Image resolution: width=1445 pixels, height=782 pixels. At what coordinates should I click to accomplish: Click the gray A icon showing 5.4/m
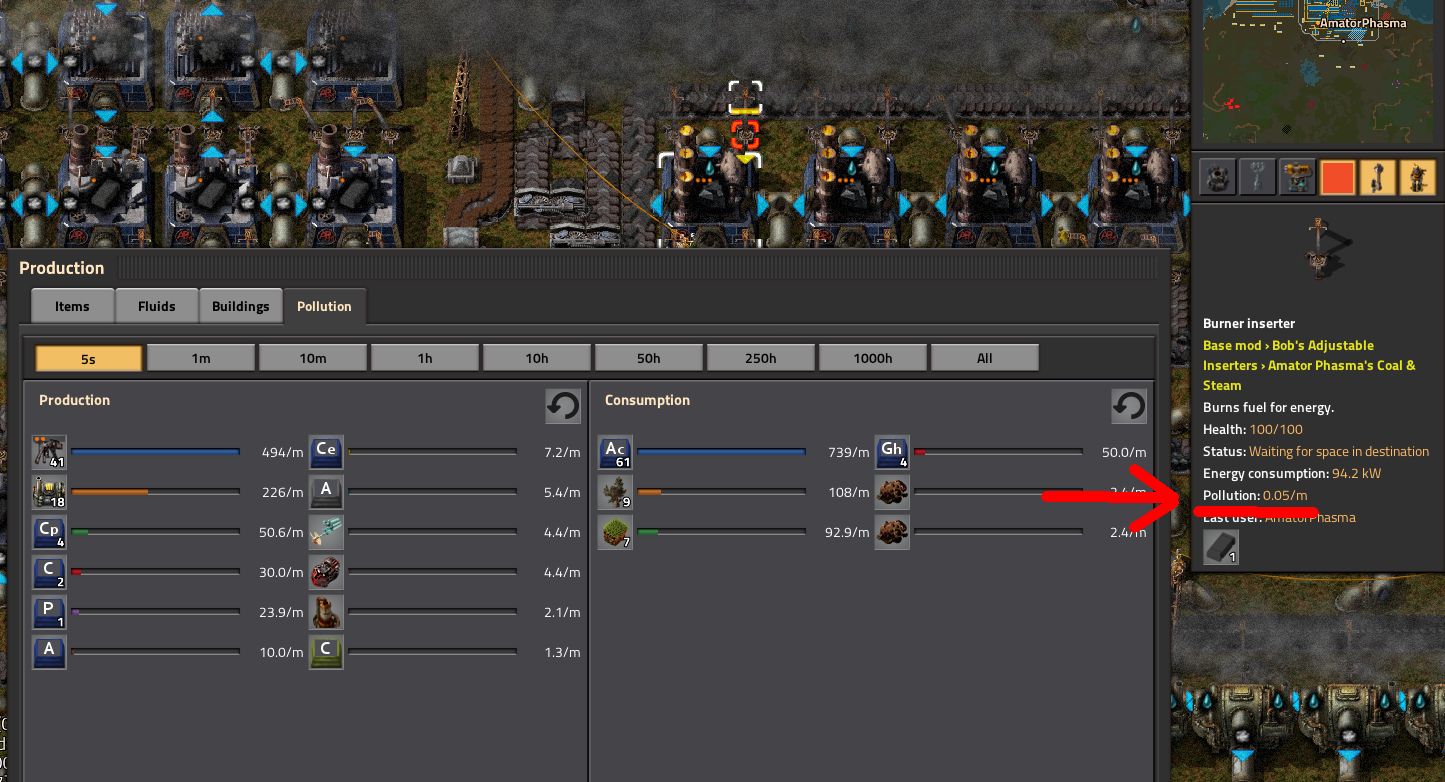click(326, 492)
